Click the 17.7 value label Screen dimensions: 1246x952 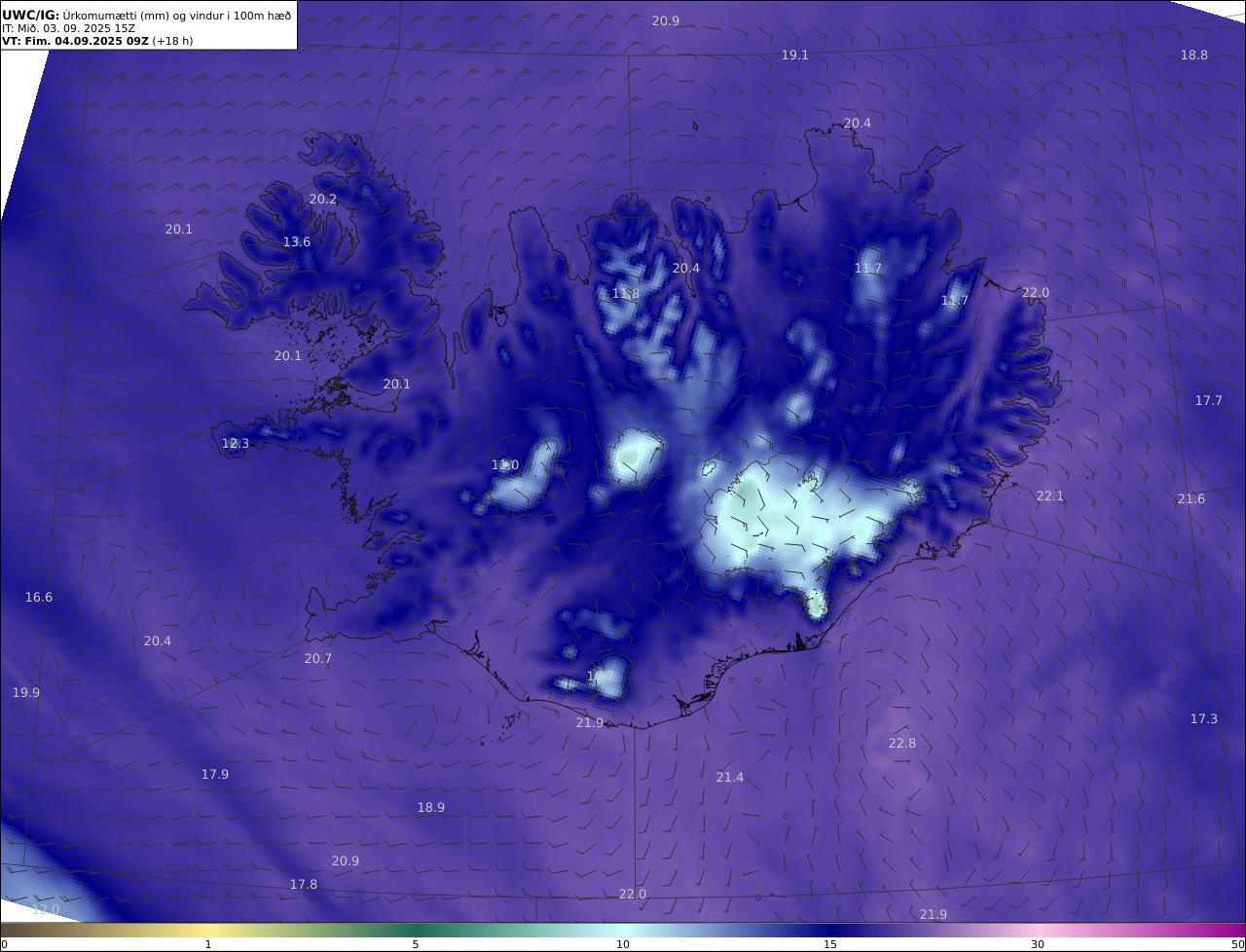(x=1209, y=401)
